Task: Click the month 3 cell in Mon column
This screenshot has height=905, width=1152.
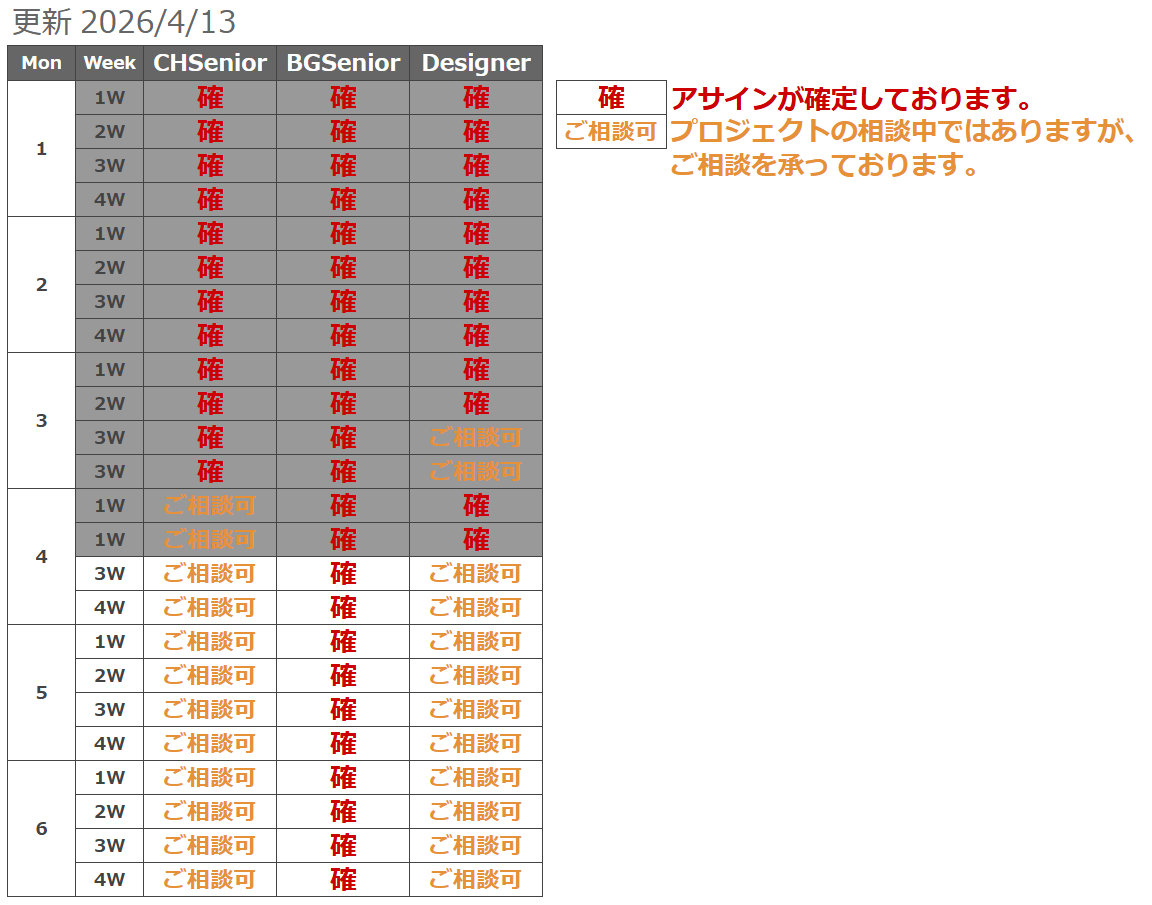Action: tap(41, 421)
